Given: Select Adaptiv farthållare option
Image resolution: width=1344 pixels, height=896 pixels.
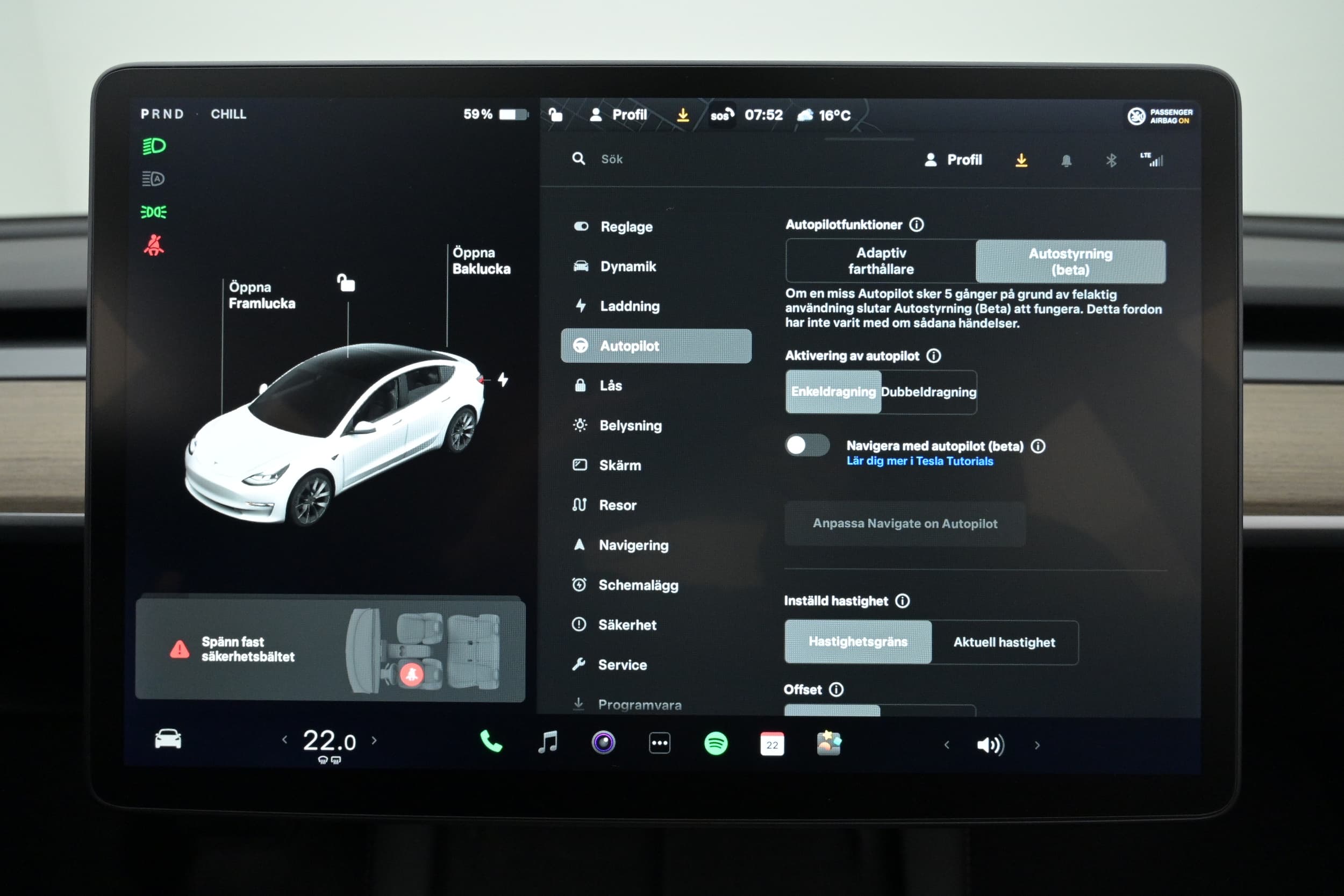Looking at the screenshot, I should tap(881, 261).
